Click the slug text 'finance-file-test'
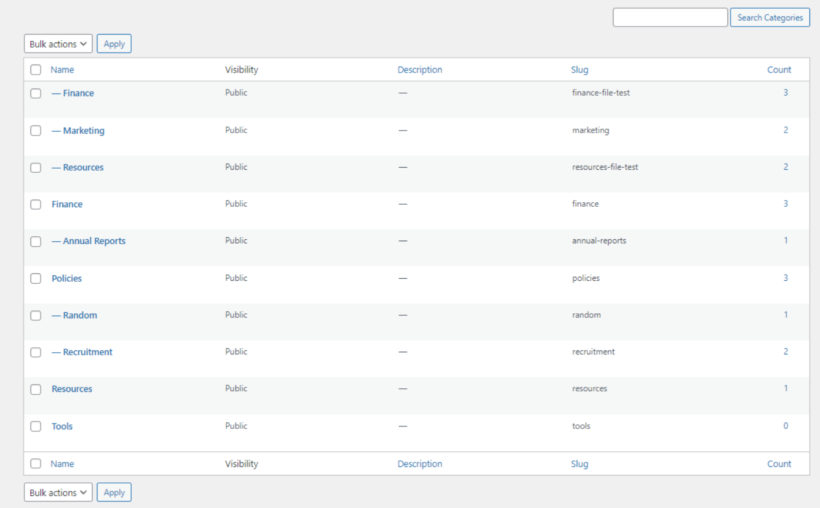The height and width of the screenshot is (508, 820). point(601,93)
